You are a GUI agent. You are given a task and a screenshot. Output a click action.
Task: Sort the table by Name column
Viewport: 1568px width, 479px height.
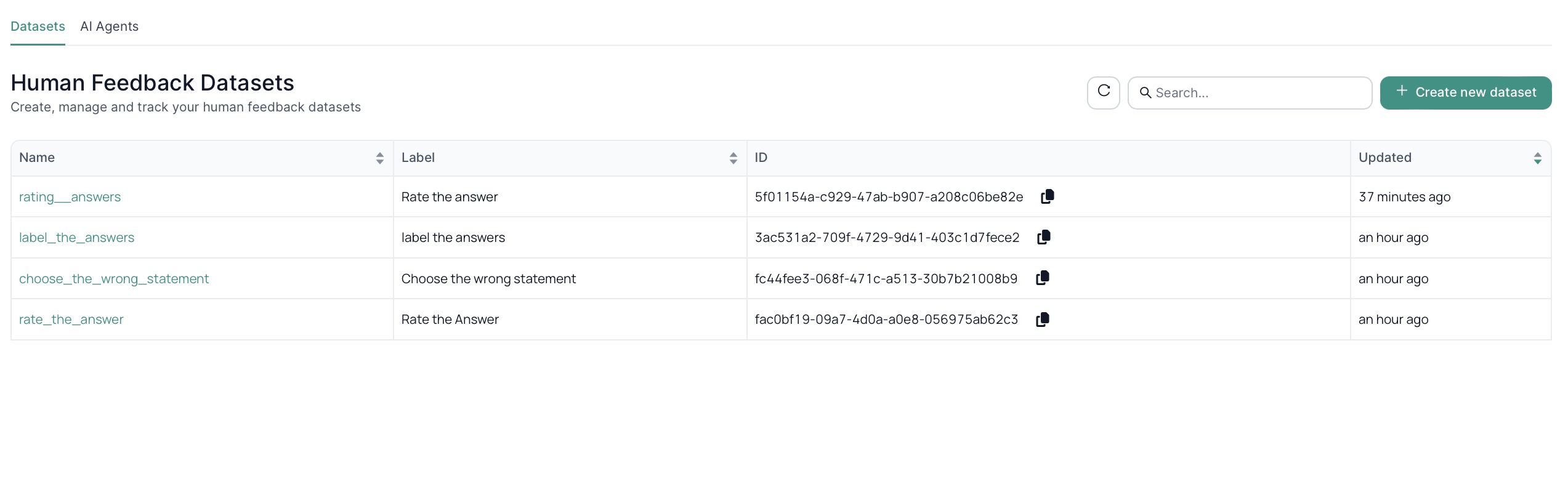click(x=379, y=158)
